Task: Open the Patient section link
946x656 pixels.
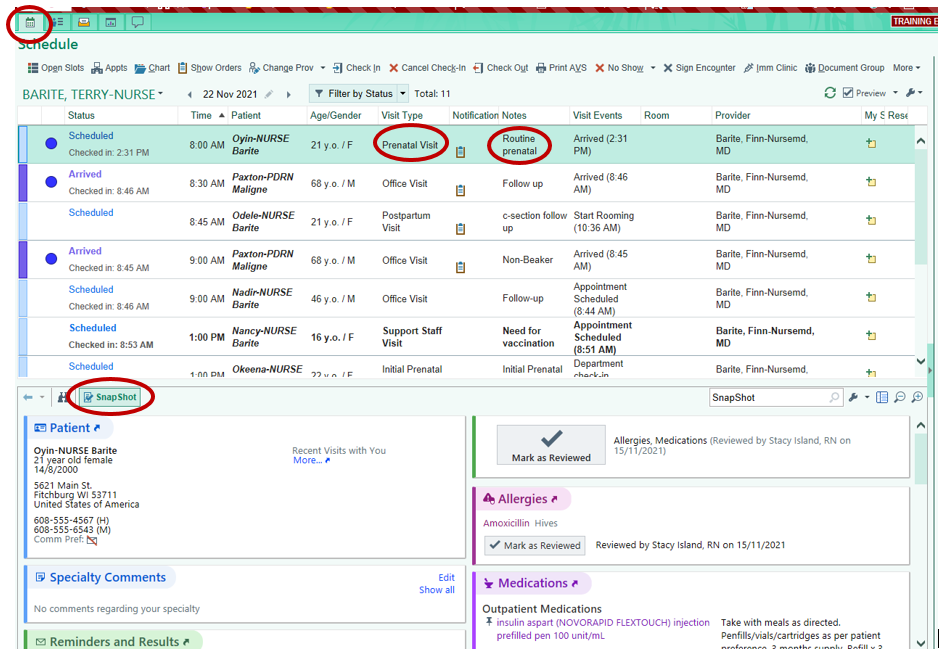Action: pyautogui.click(x=69, y=428)
